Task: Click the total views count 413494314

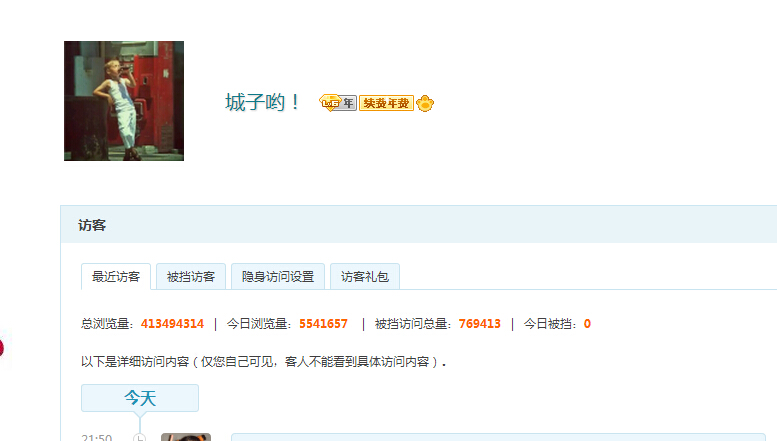Action: 172,324
